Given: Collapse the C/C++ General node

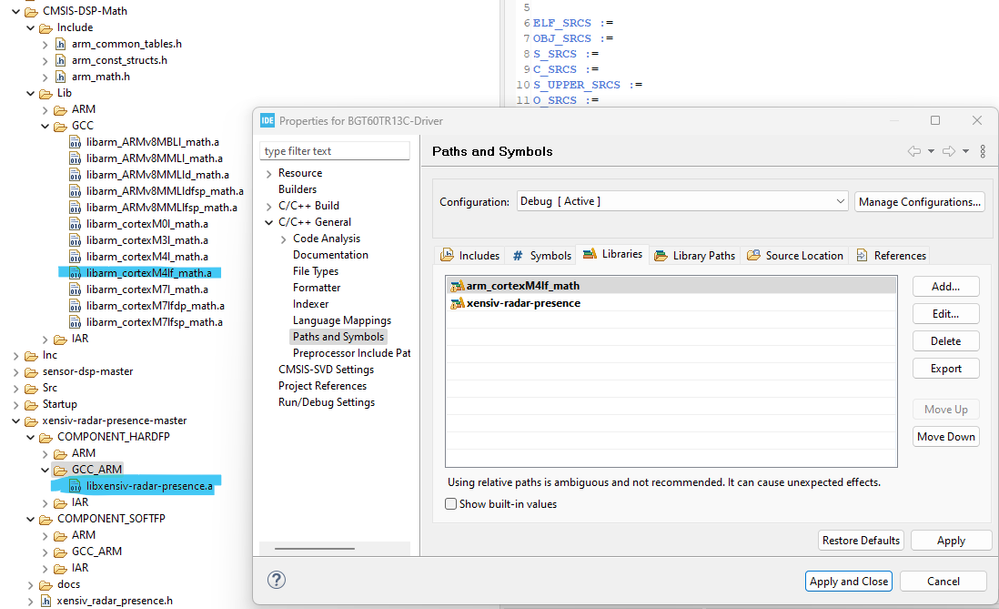Looking at the screenshot, I should point(269,222).
